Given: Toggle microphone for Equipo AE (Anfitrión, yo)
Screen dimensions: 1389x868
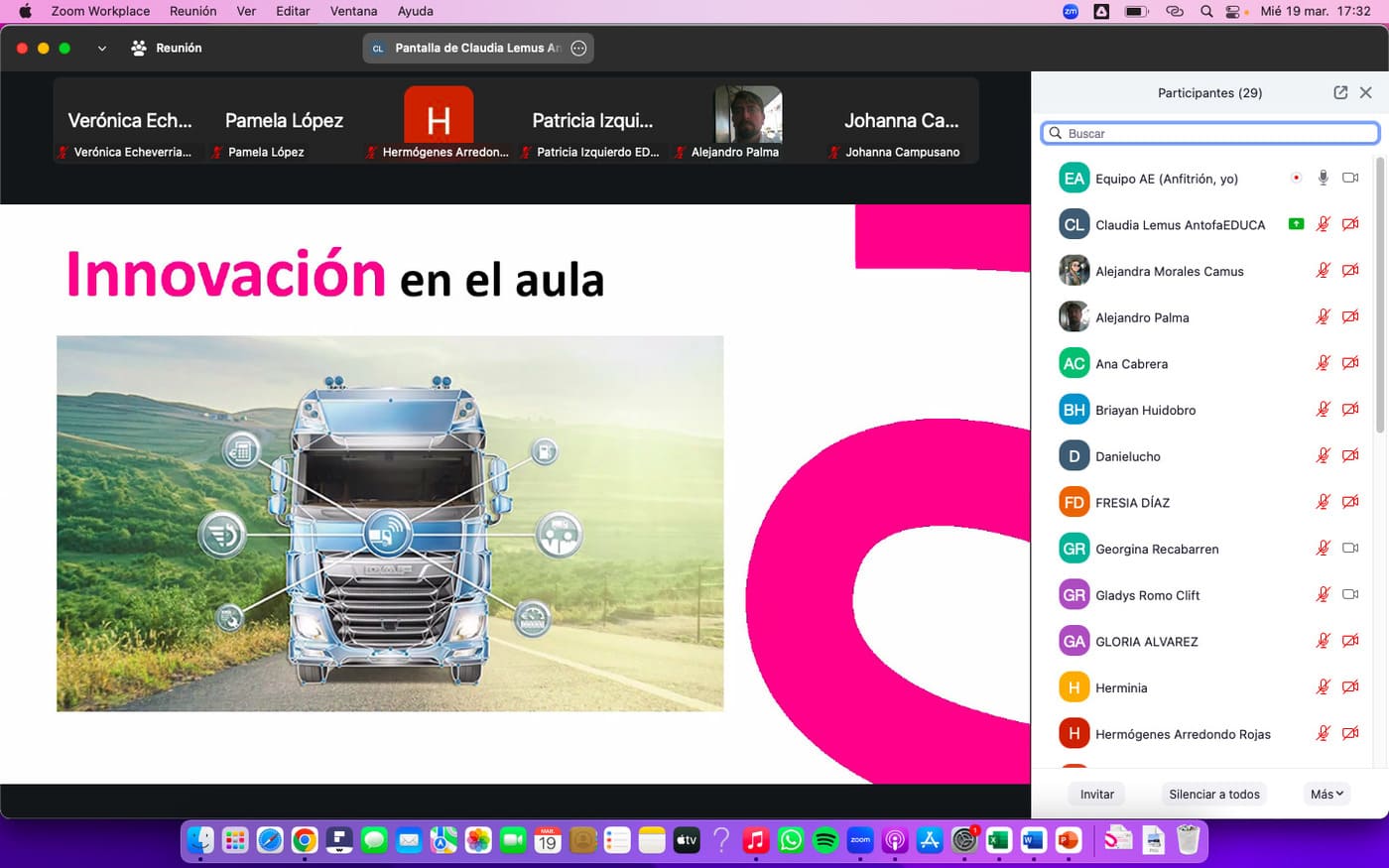Looking at the screenshot, I should 1323,178.
